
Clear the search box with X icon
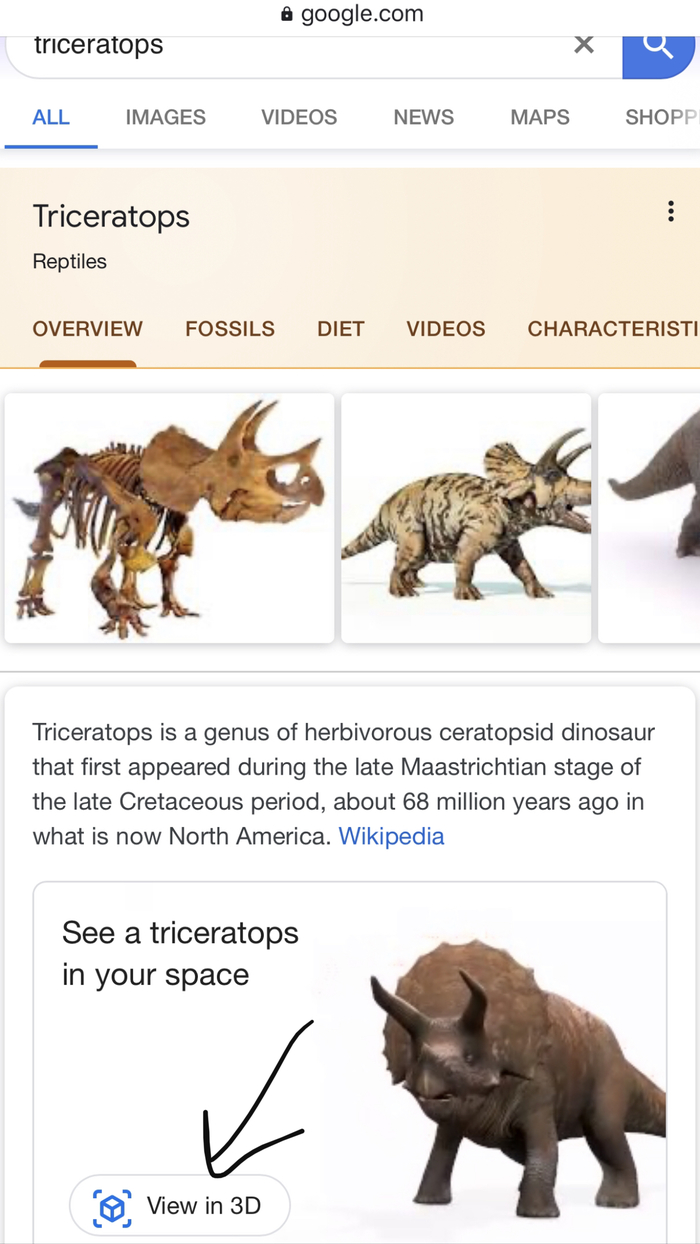[584, 44]
